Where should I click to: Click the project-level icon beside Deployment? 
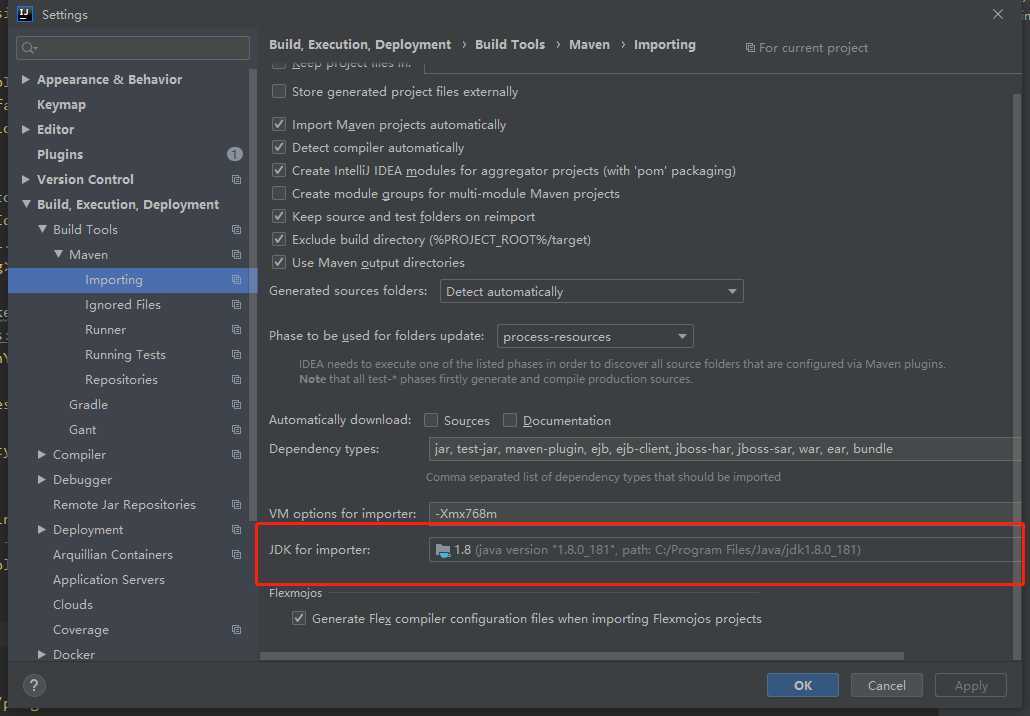tap(236, 529)
